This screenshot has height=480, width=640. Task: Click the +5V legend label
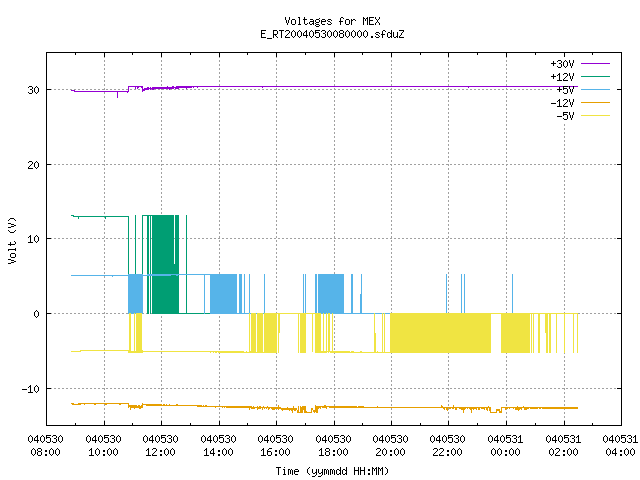(x=565, y=90)
